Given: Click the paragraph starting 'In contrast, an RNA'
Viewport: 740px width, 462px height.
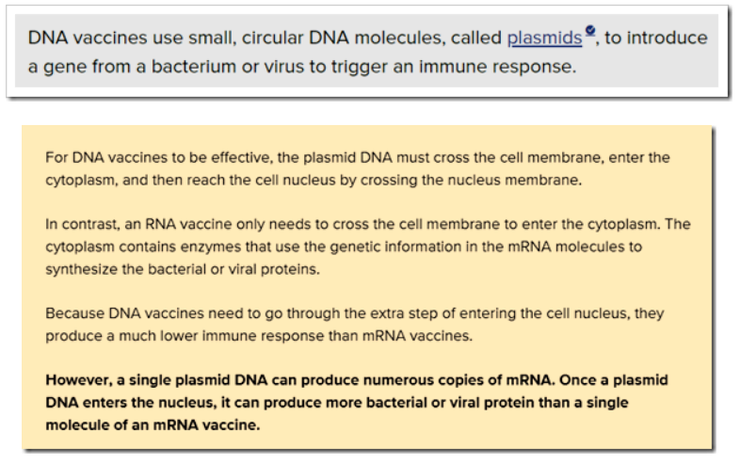Looking at the screenshot, I should 368,246.
